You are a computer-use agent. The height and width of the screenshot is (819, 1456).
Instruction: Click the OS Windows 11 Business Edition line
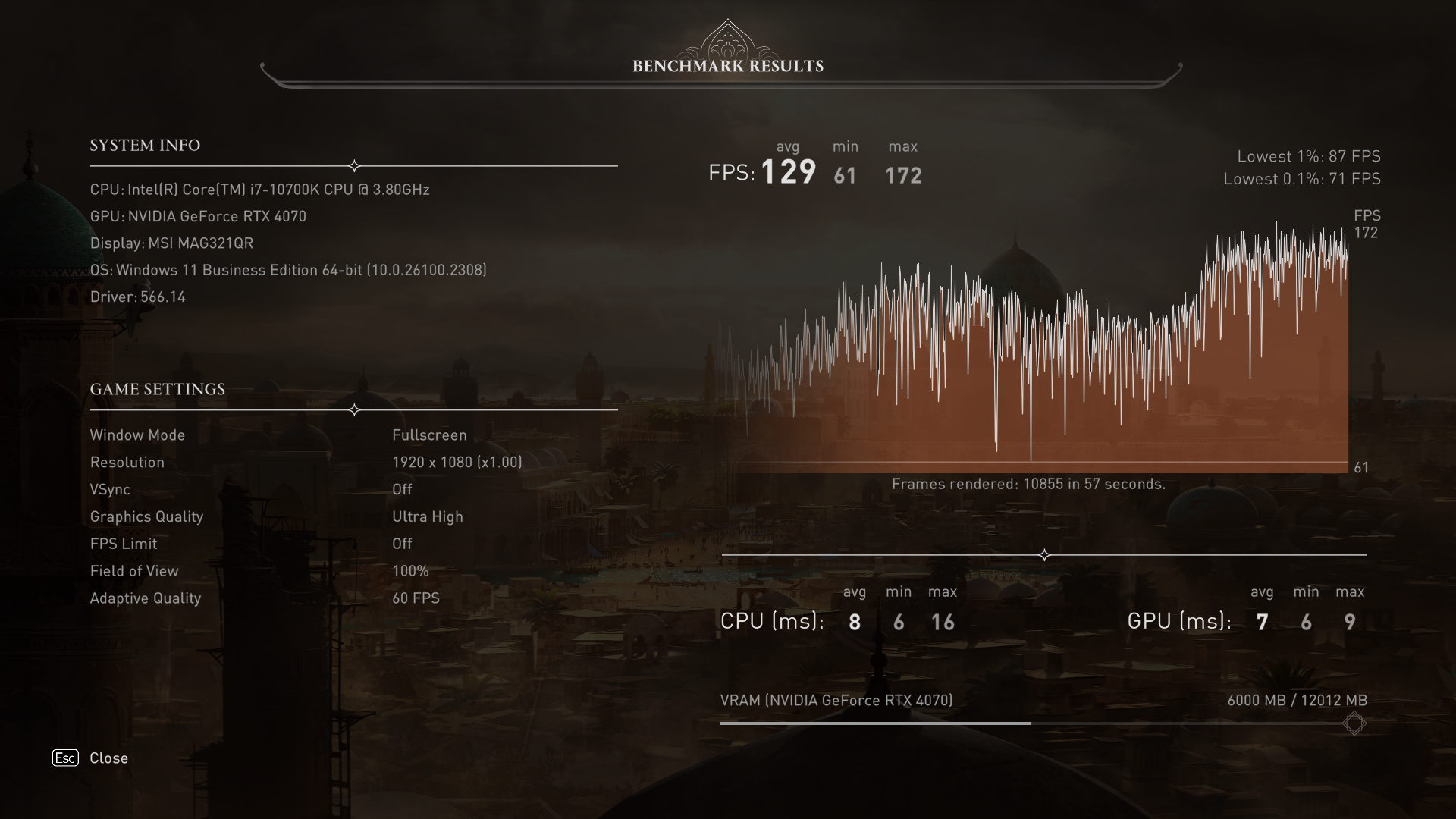click(288, 270)
